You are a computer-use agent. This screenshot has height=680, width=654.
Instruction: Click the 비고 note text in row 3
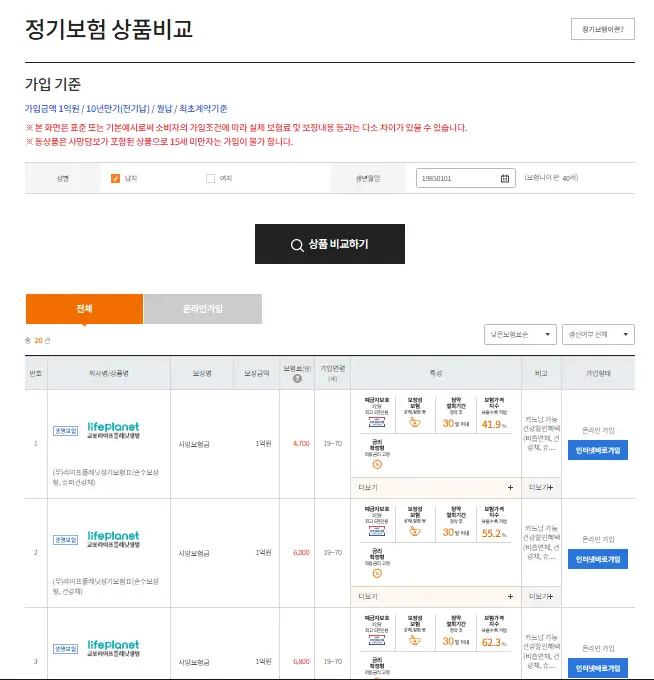(x=541, y=651)
